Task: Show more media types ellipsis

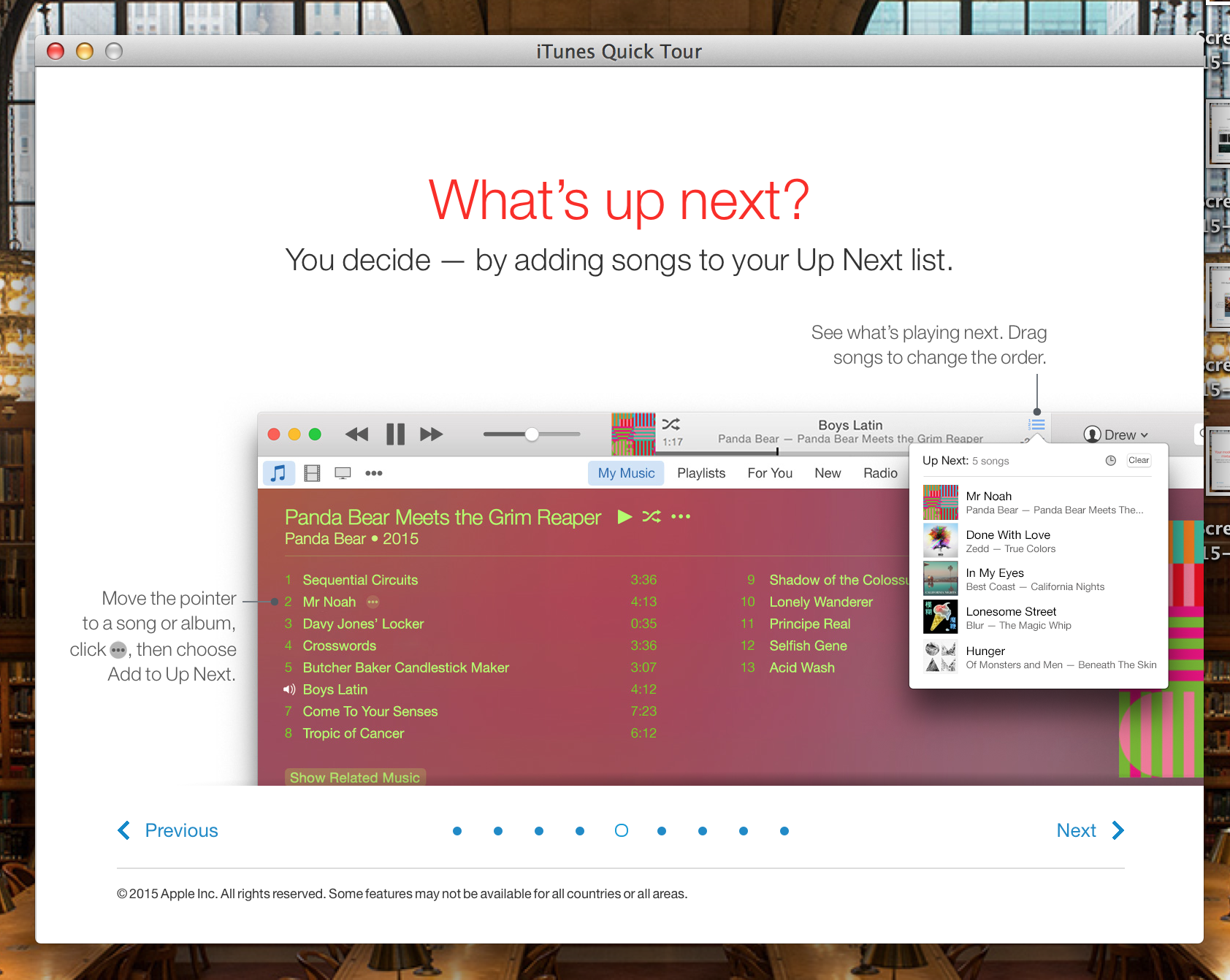Action: coord(374,473)
